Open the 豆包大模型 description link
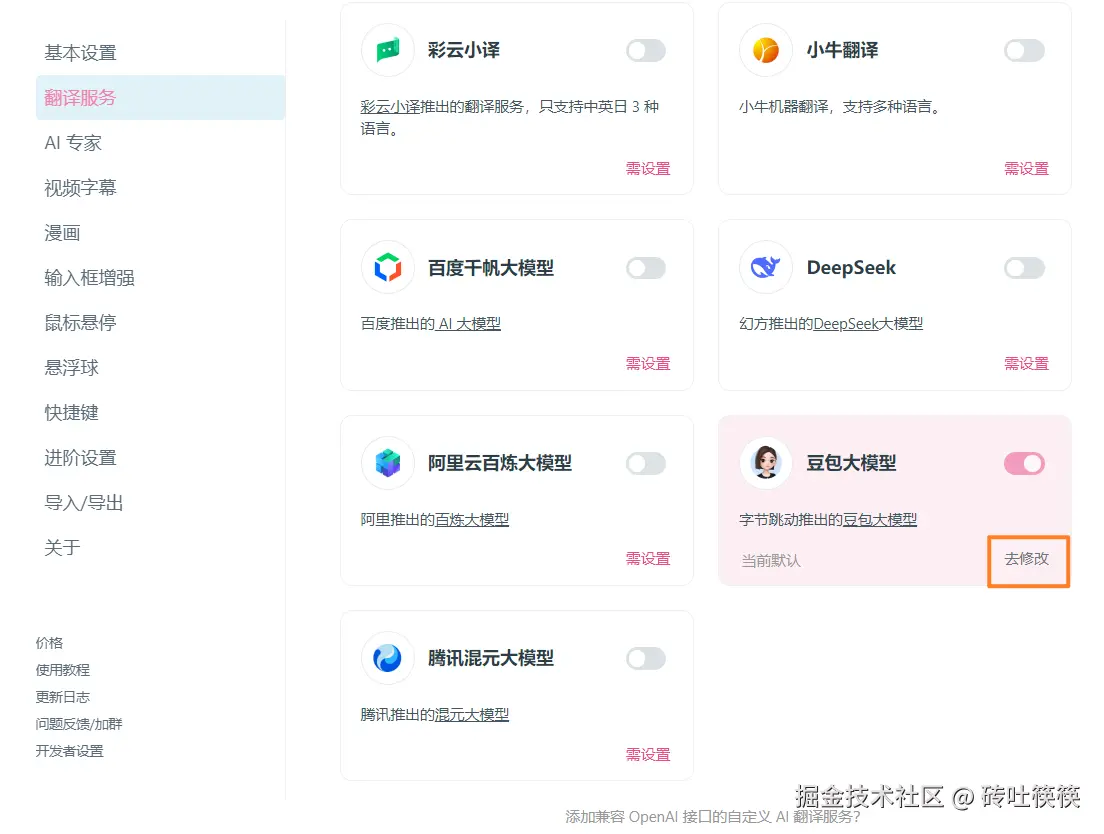The width and height of the screenshot is (1104, 834). (x=879, y=519)
